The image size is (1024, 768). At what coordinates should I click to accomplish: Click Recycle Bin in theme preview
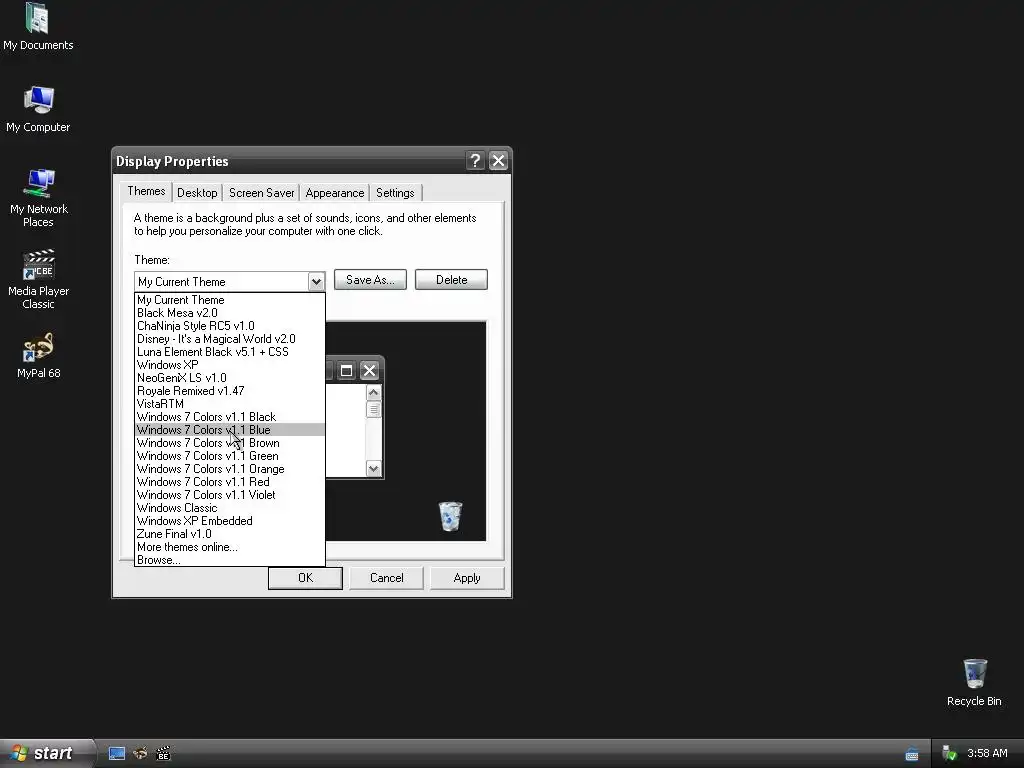[x=450, y=516]
